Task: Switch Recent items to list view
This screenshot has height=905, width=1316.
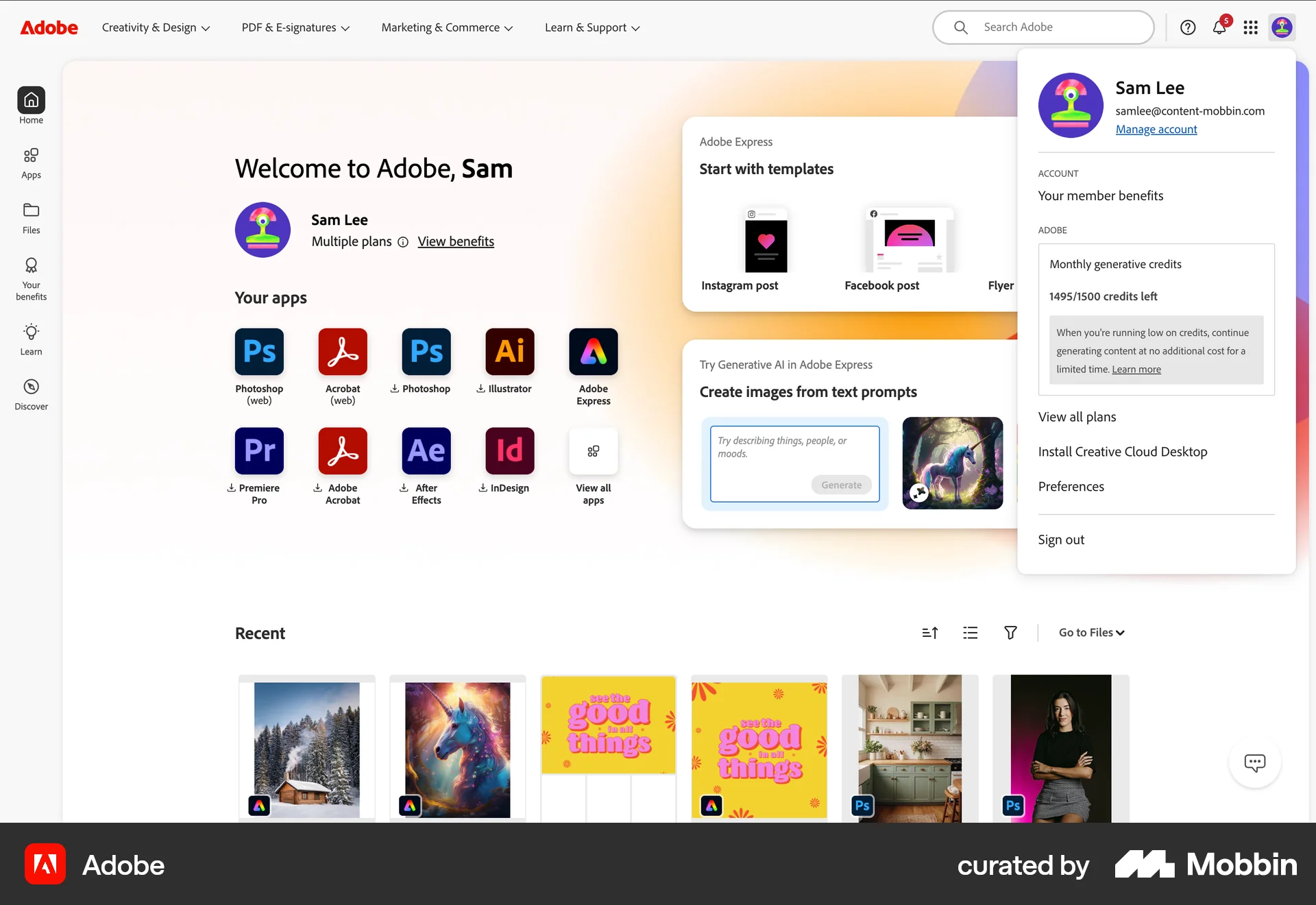Action: click(970, 632)
